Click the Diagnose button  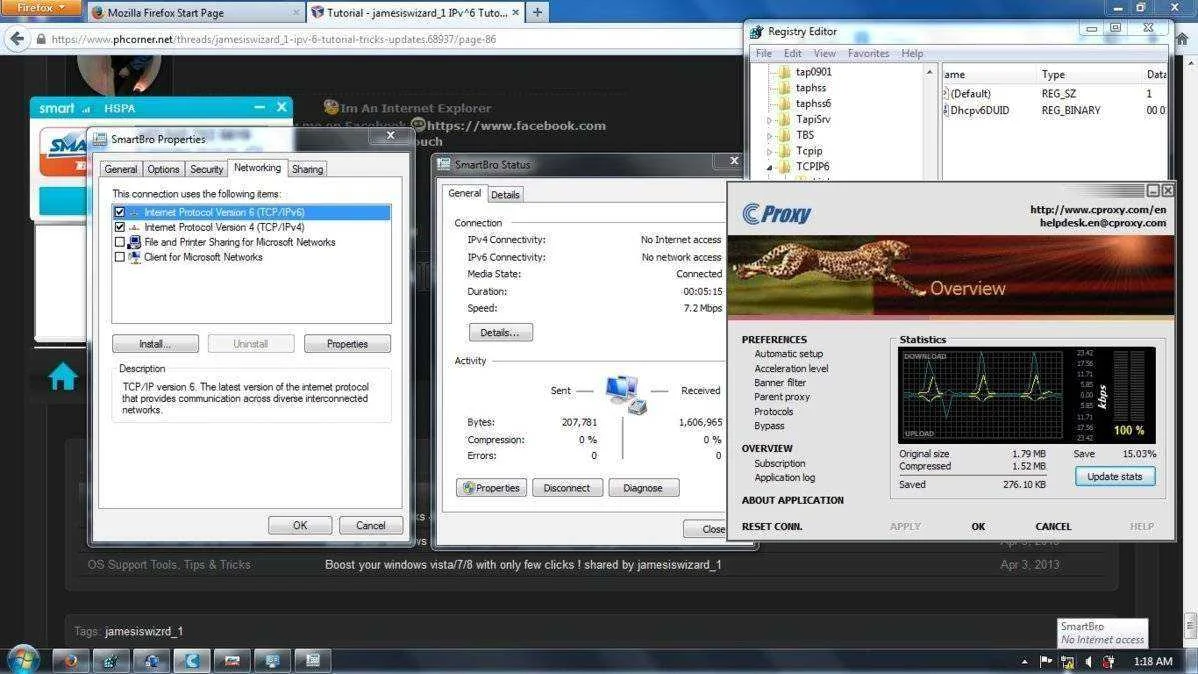(x=643, y=488)
